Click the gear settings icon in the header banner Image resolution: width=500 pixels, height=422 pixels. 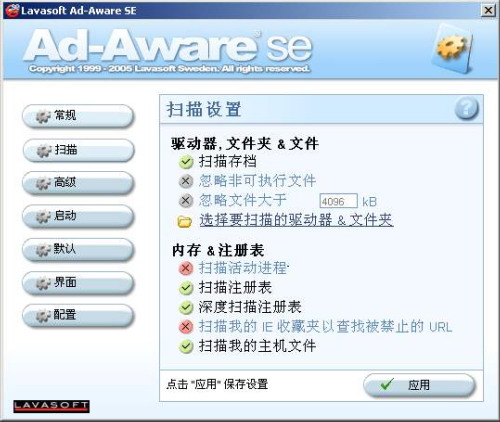452,48
